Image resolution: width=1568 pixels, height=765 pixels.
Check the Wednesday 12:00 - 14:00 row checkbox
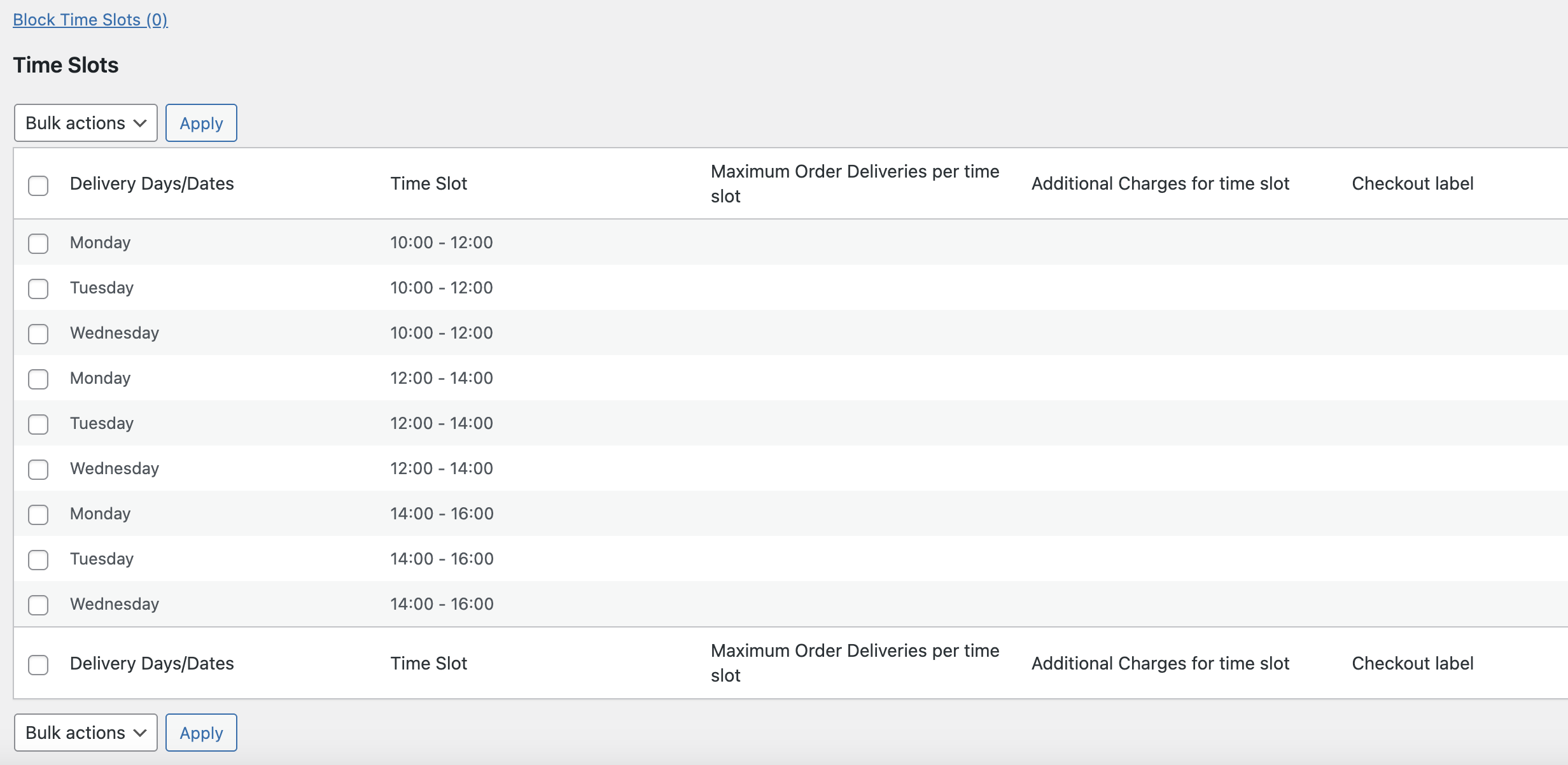coord(38,469)
